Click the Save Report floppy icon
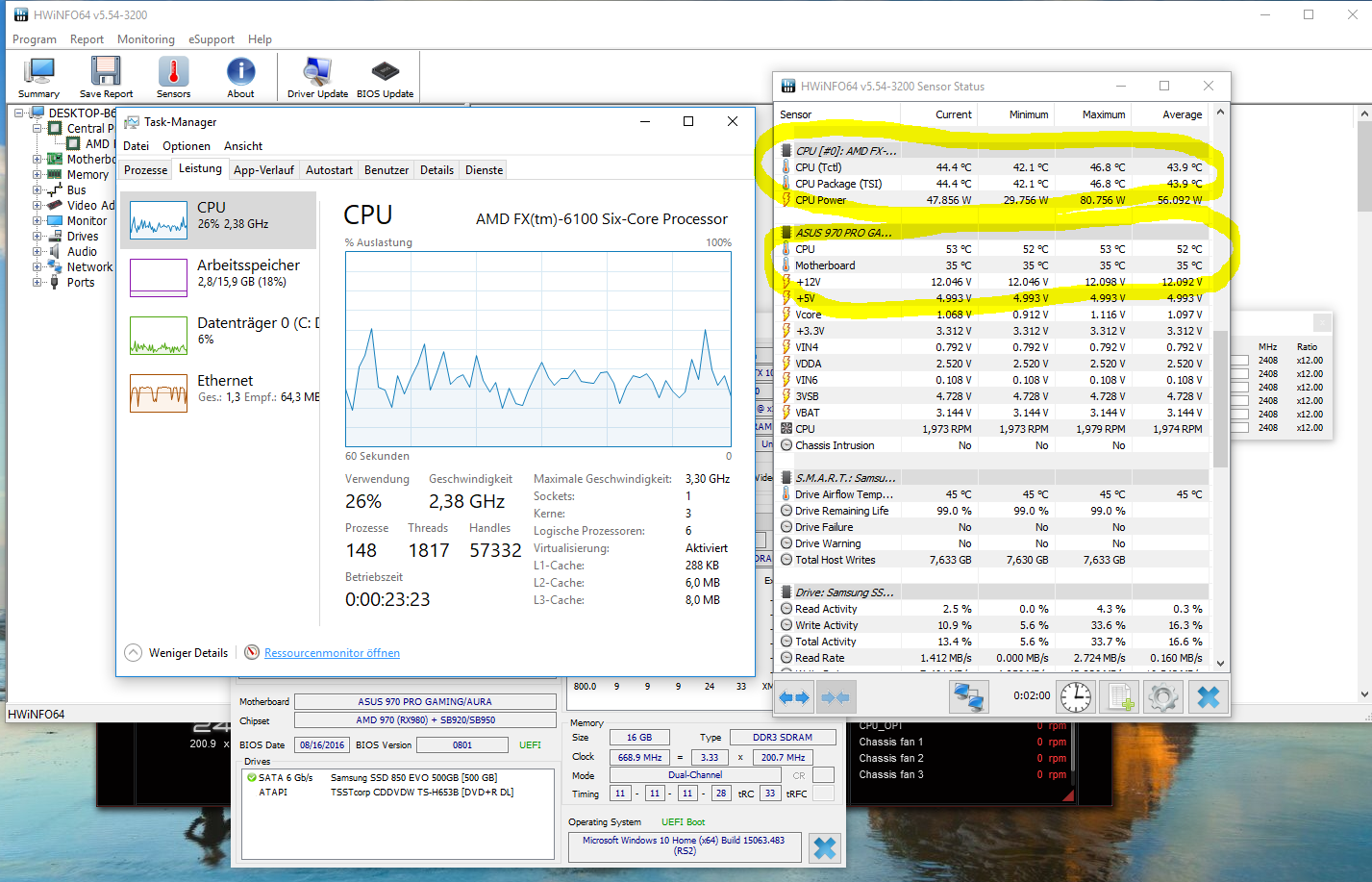 [106, 77]
